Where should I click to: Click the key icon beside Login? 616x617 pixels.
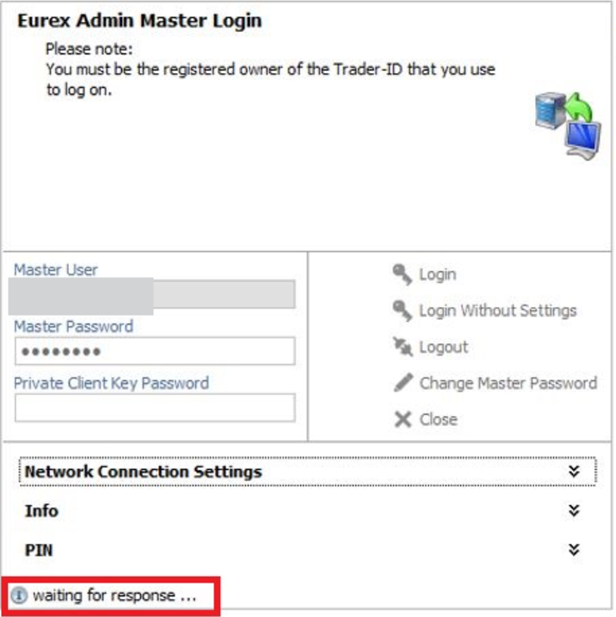(402, 274)
